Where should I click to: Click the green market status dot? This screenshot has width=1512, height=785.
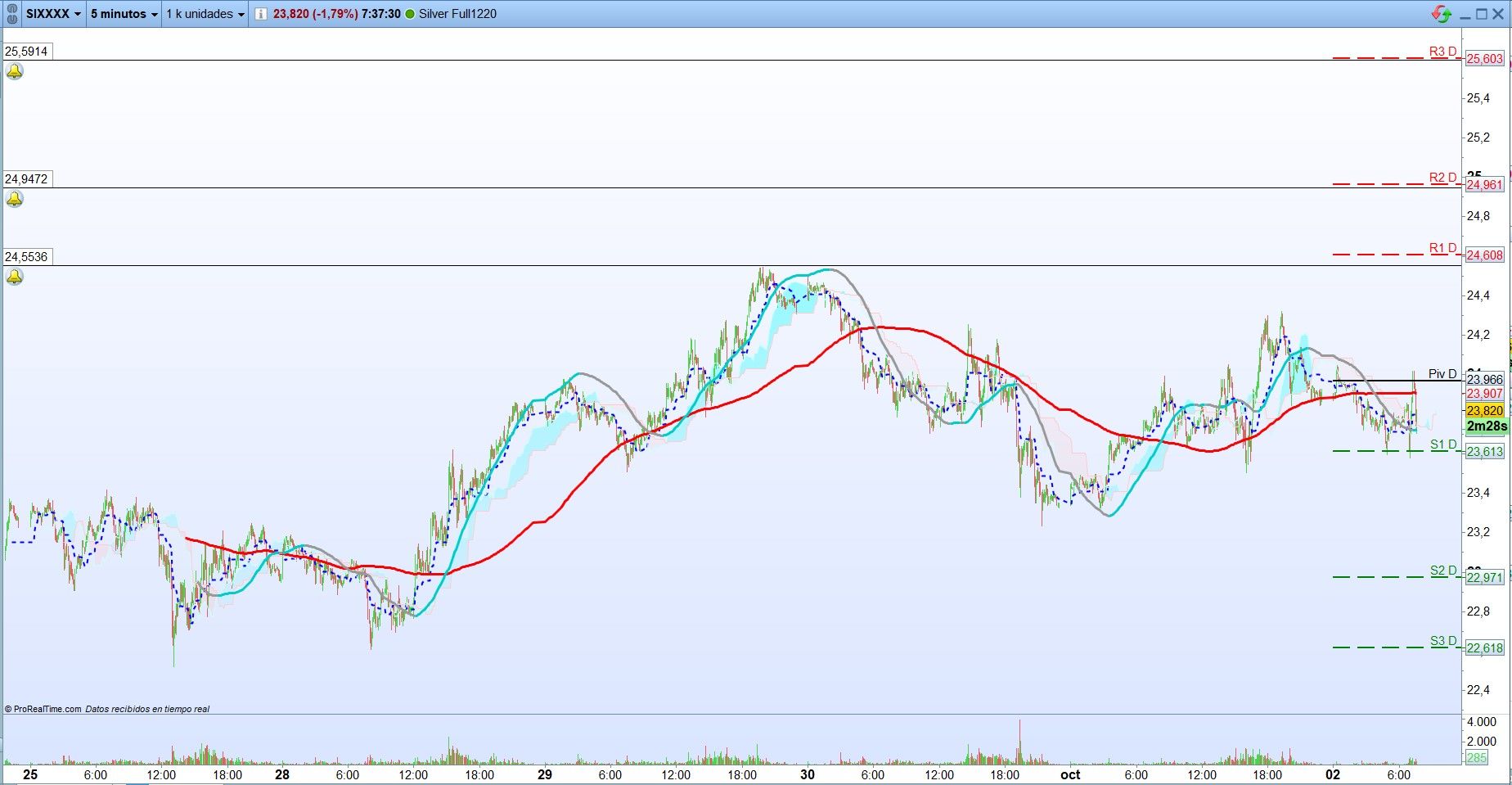pyautogui.click(x=410, y=14)
